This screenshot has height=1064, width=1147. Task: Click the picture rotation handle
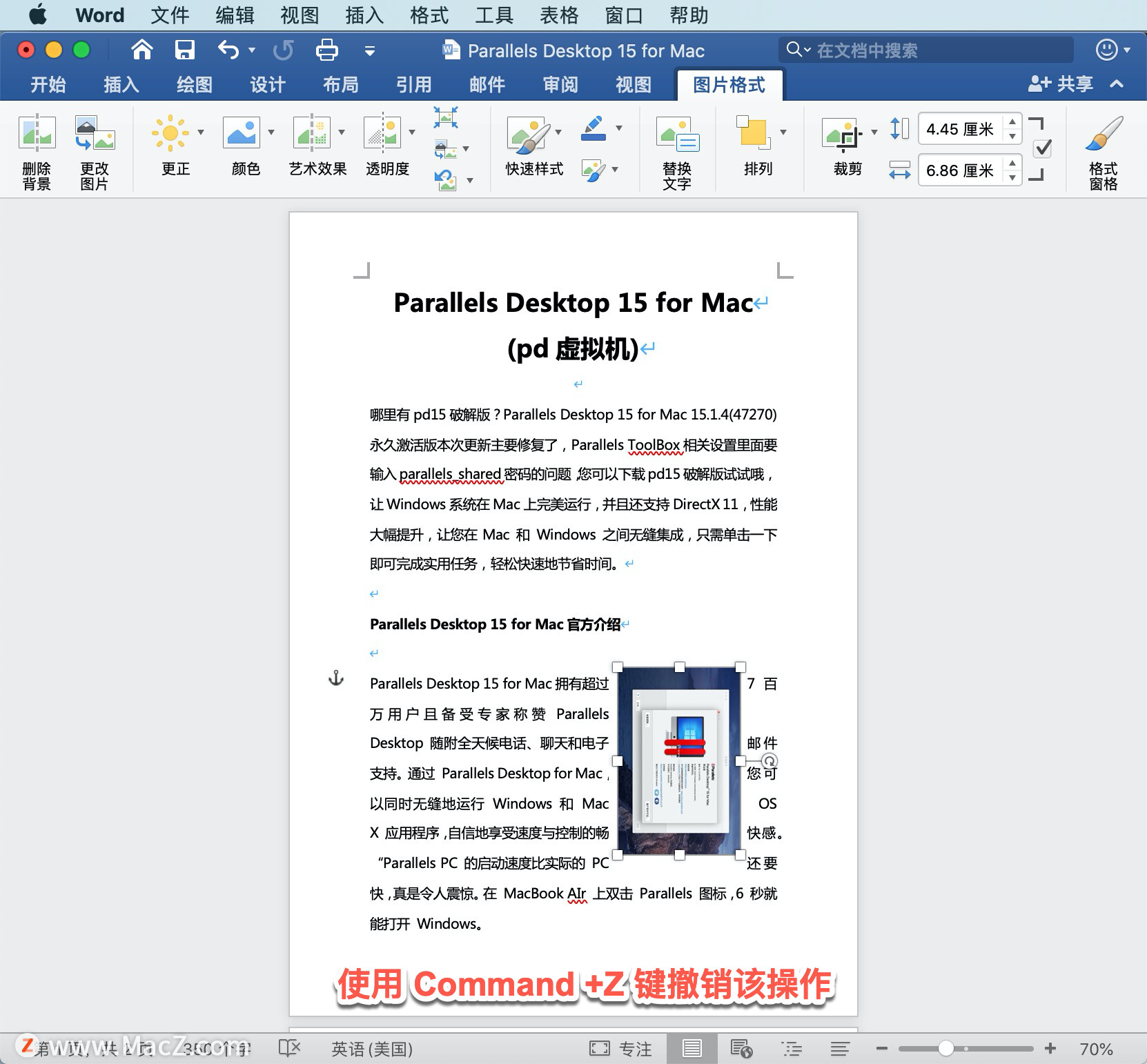click(769, 761)
